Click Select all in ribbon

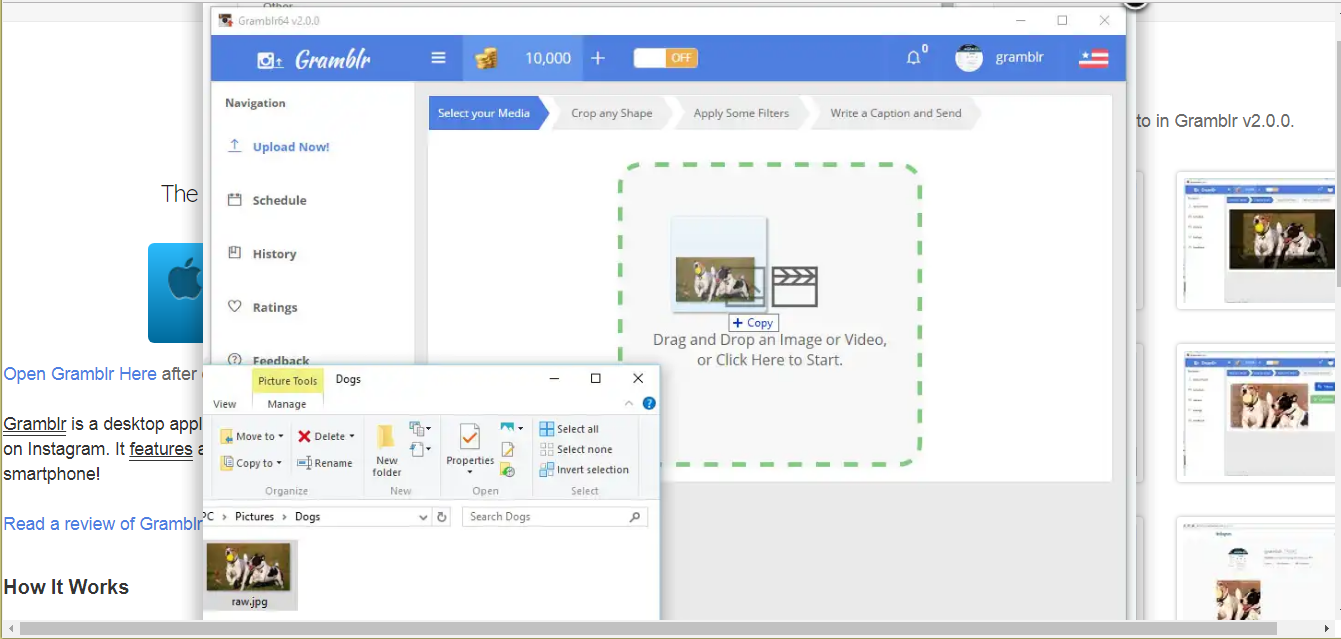[569, 429]
